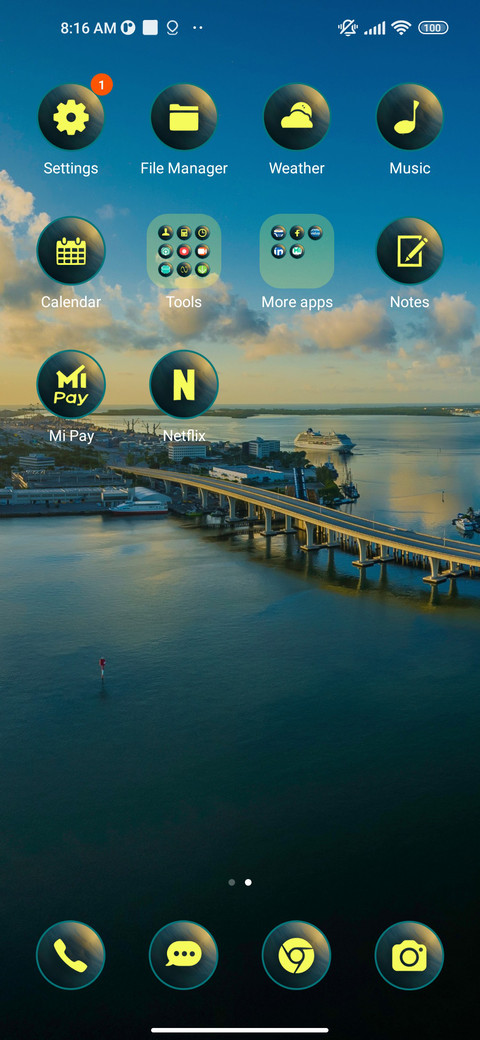This screenshot has height=1040, width=480.
Task: Tap the Wi-Fi status icon
Action: pyautogui.click(x=400, y=28)
